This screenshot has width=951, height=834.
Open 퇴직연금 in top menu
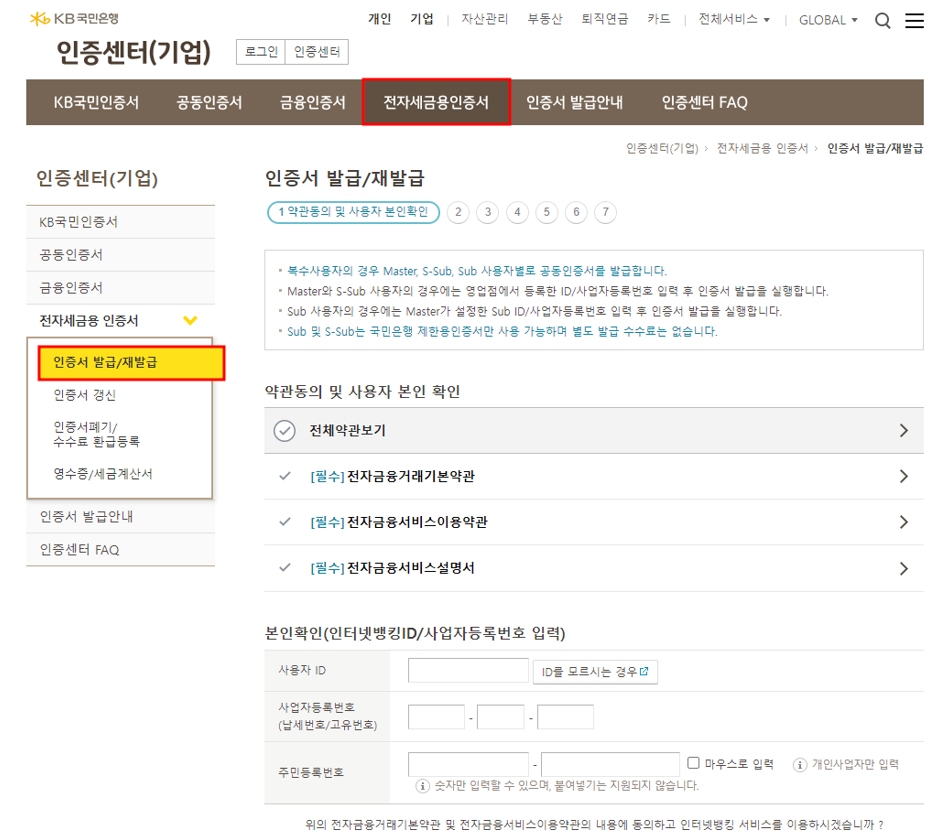coord(604,19)
